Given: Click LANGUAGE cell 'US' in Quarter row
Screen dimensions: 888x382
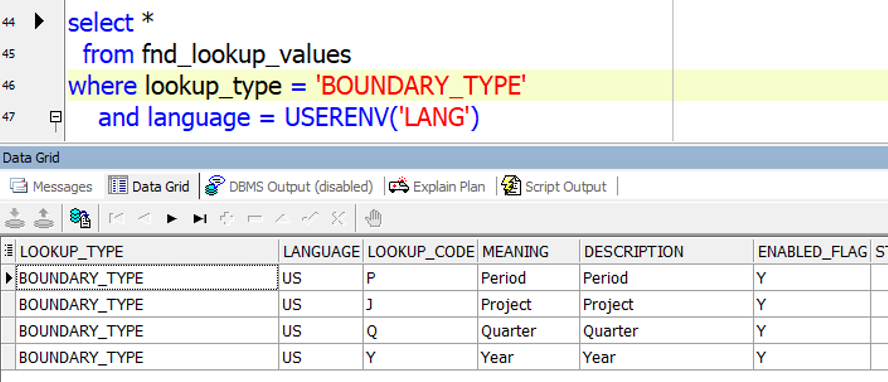Looking at the screenshot, I should (321, 331).
